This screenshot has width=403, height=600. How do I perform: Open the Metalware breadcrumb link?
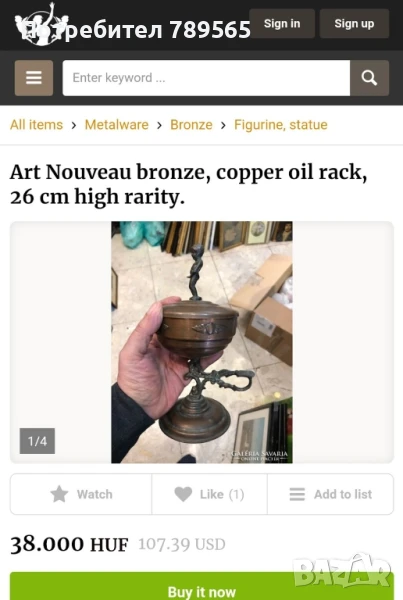pos(116,125)
